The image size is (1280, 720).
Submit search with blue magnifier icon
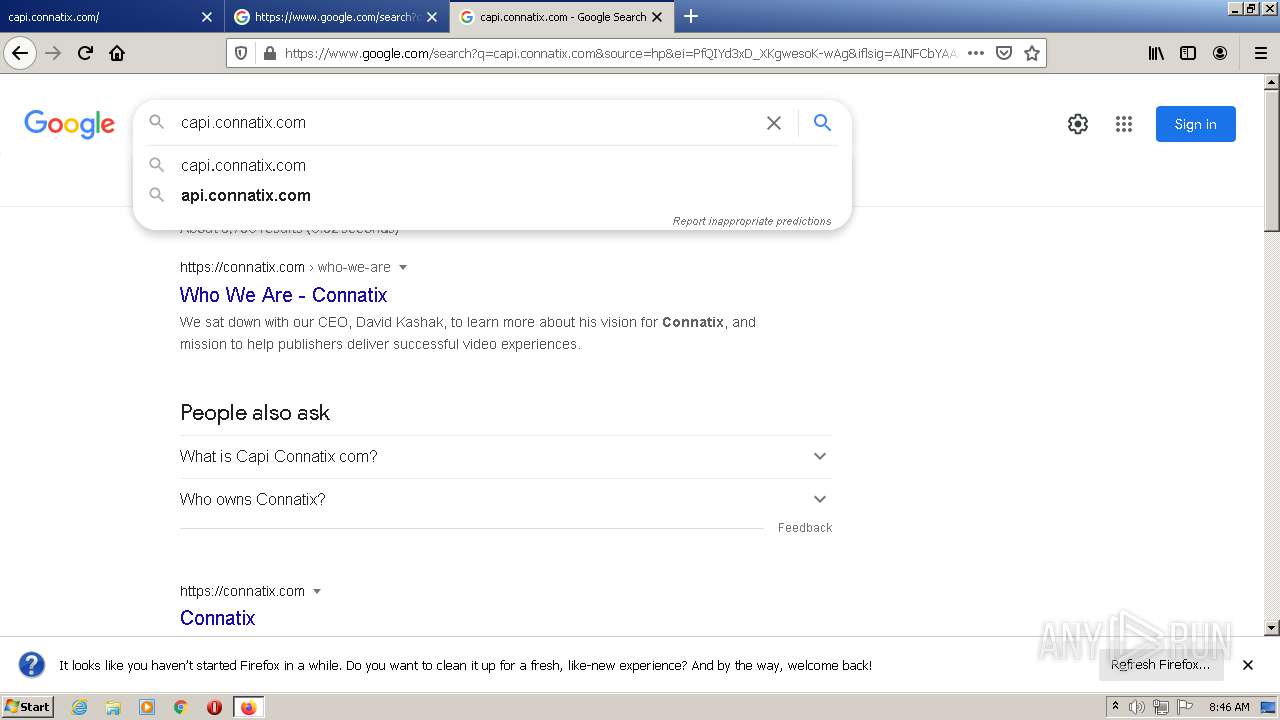[822, 122]
